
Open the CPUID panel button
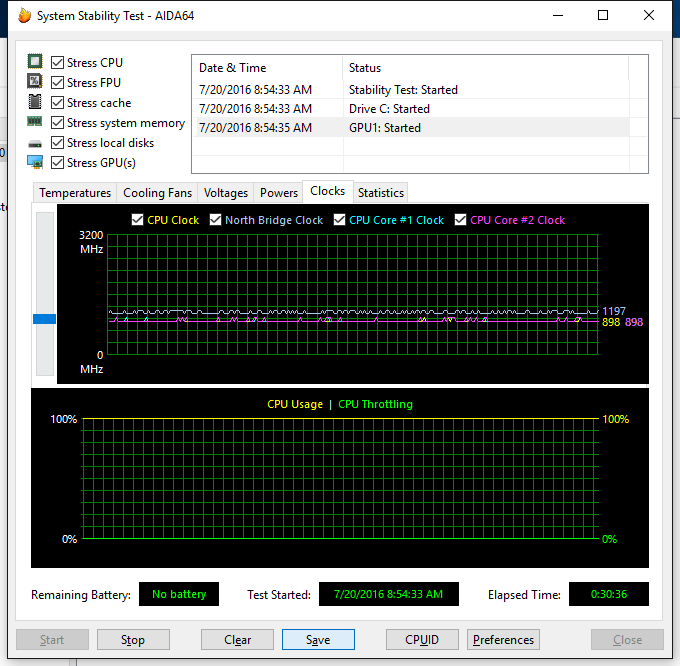coord(422,640)
